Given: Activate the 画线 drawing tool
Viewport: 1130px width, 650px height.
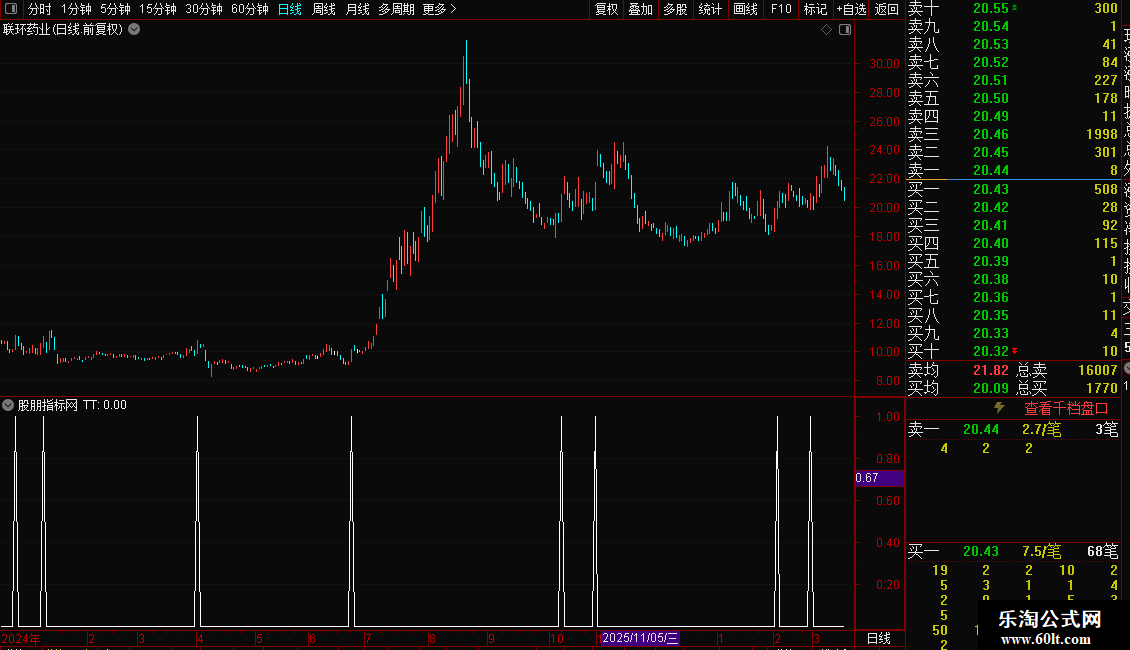Looking at the screenshot, I should [x=745, y=9].
